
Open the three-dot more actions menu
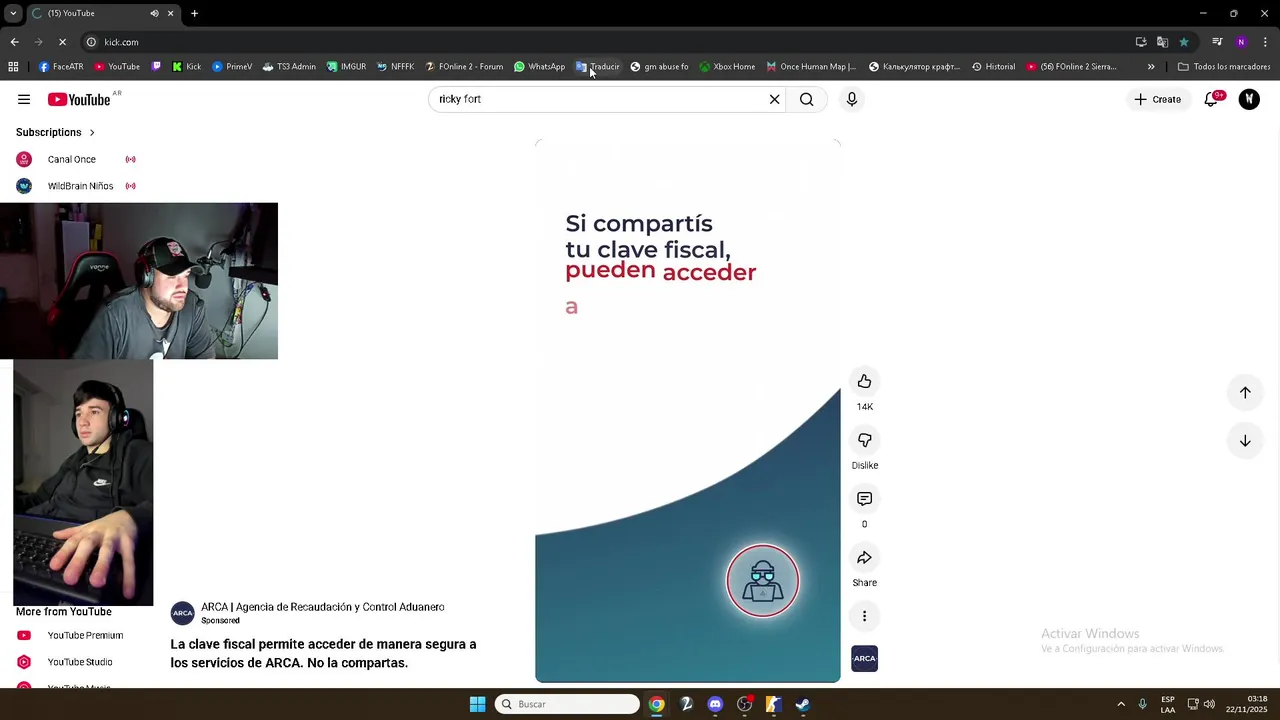pos(865,616)
